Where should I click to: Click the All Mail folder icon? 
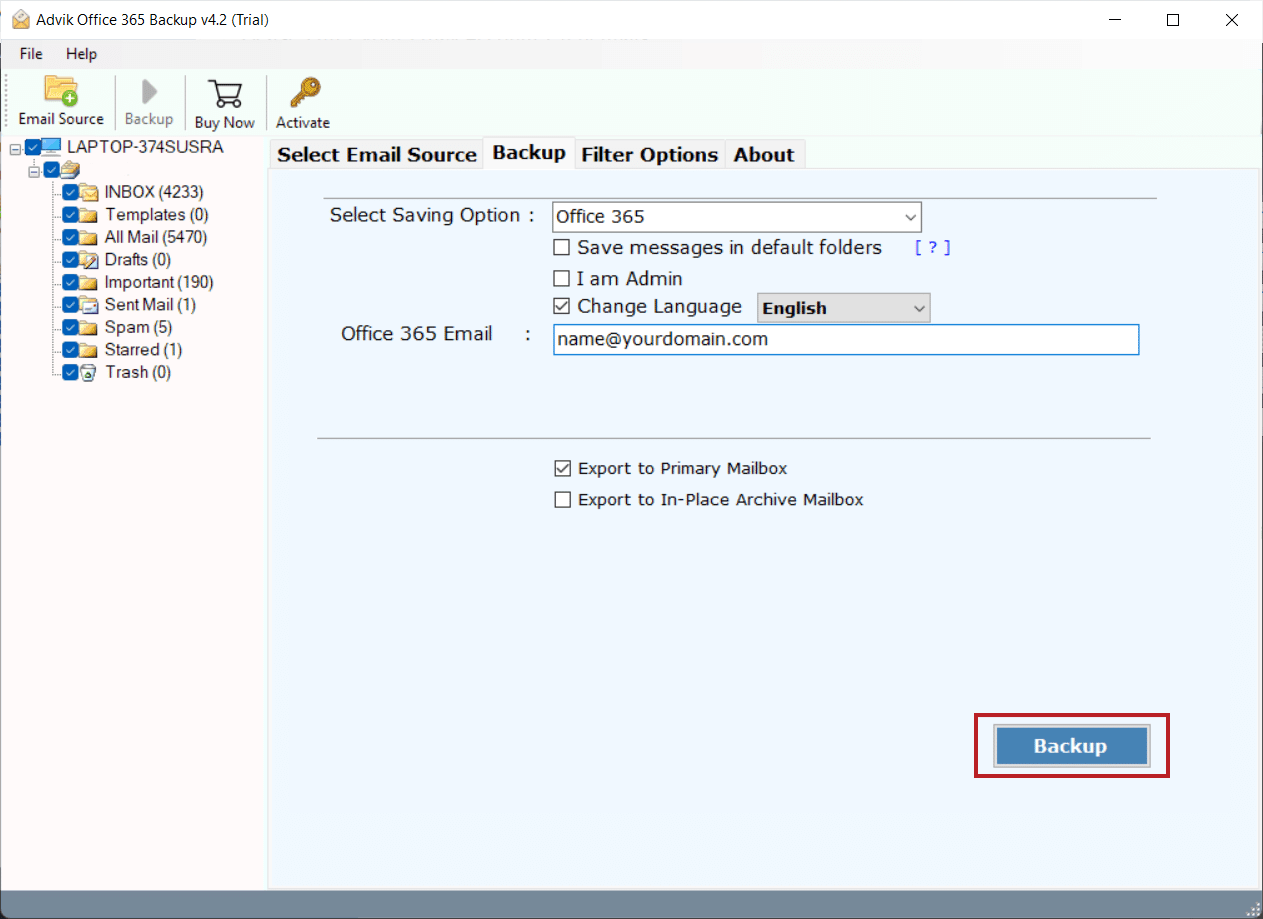(89, 237)
